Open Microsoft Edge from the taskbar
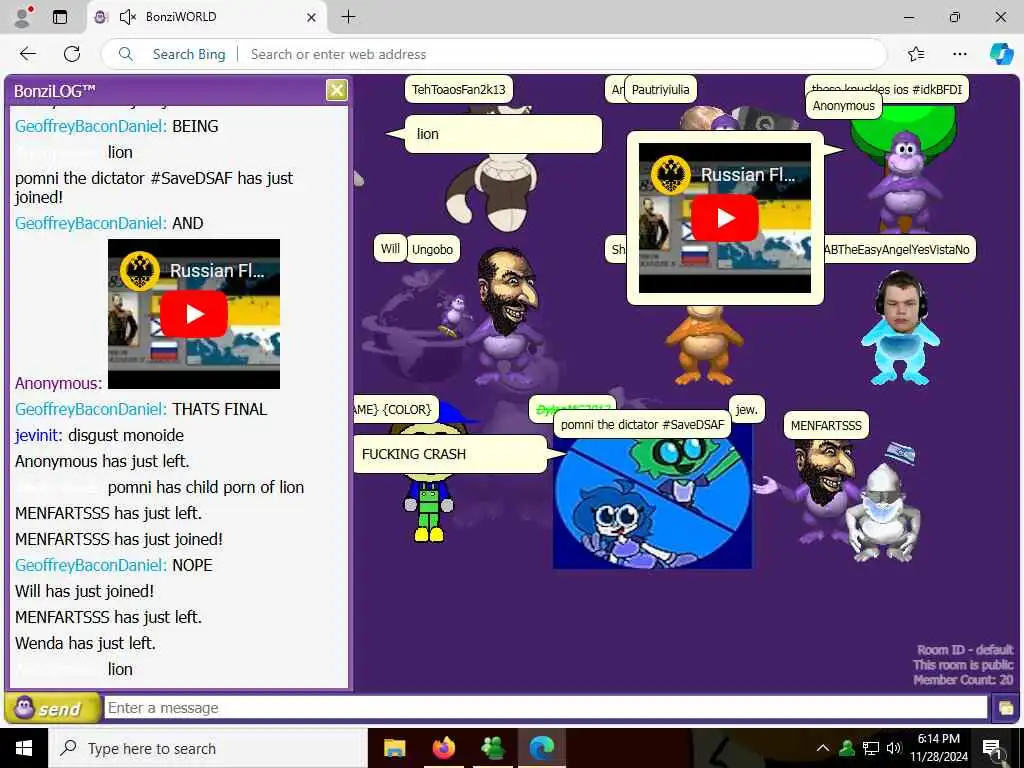The width and height of the screenshot is (1024, 768). point(541,748)
